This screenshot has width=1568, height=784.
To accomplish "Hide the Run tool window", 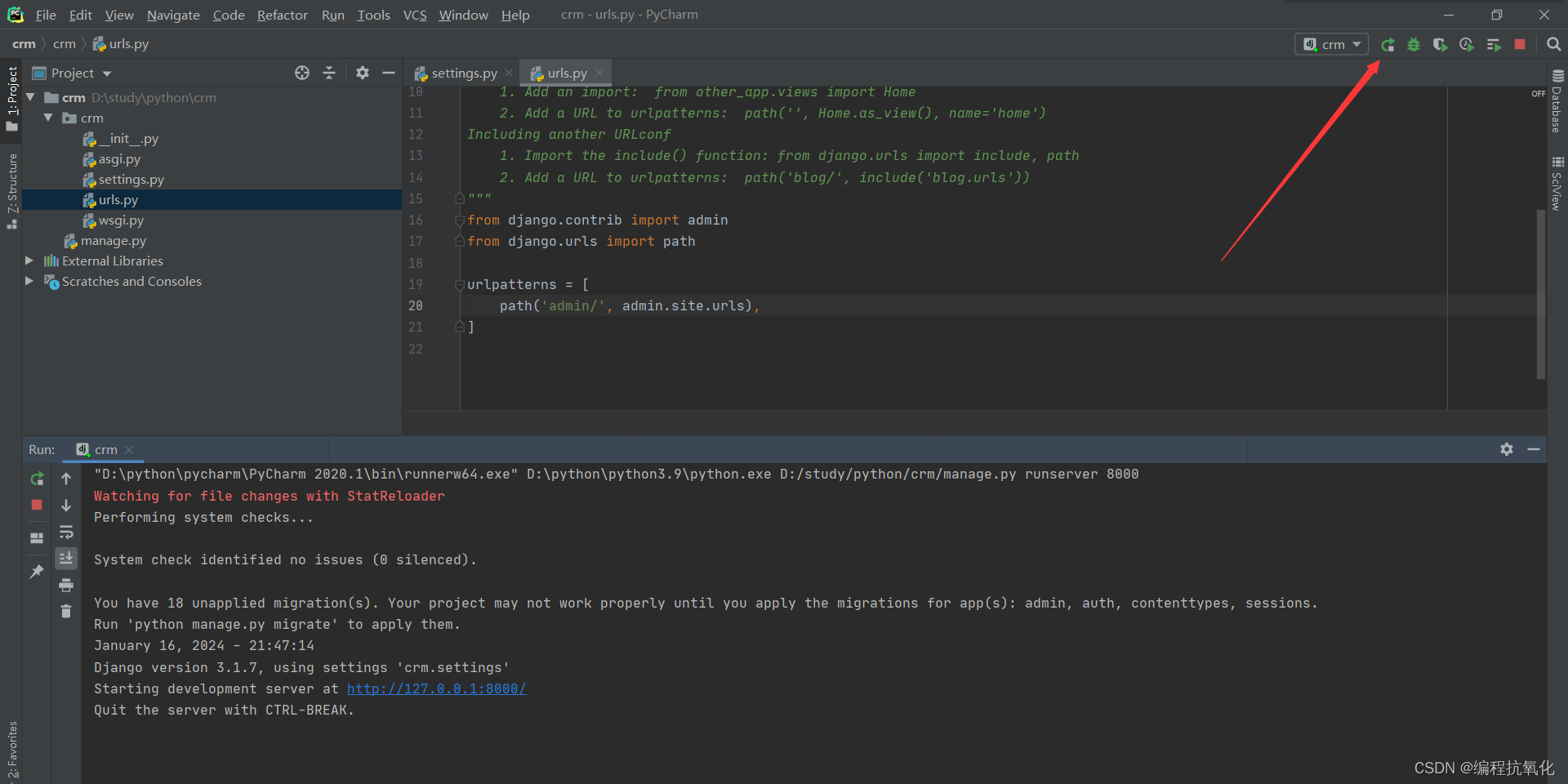I will [1534, 449].
